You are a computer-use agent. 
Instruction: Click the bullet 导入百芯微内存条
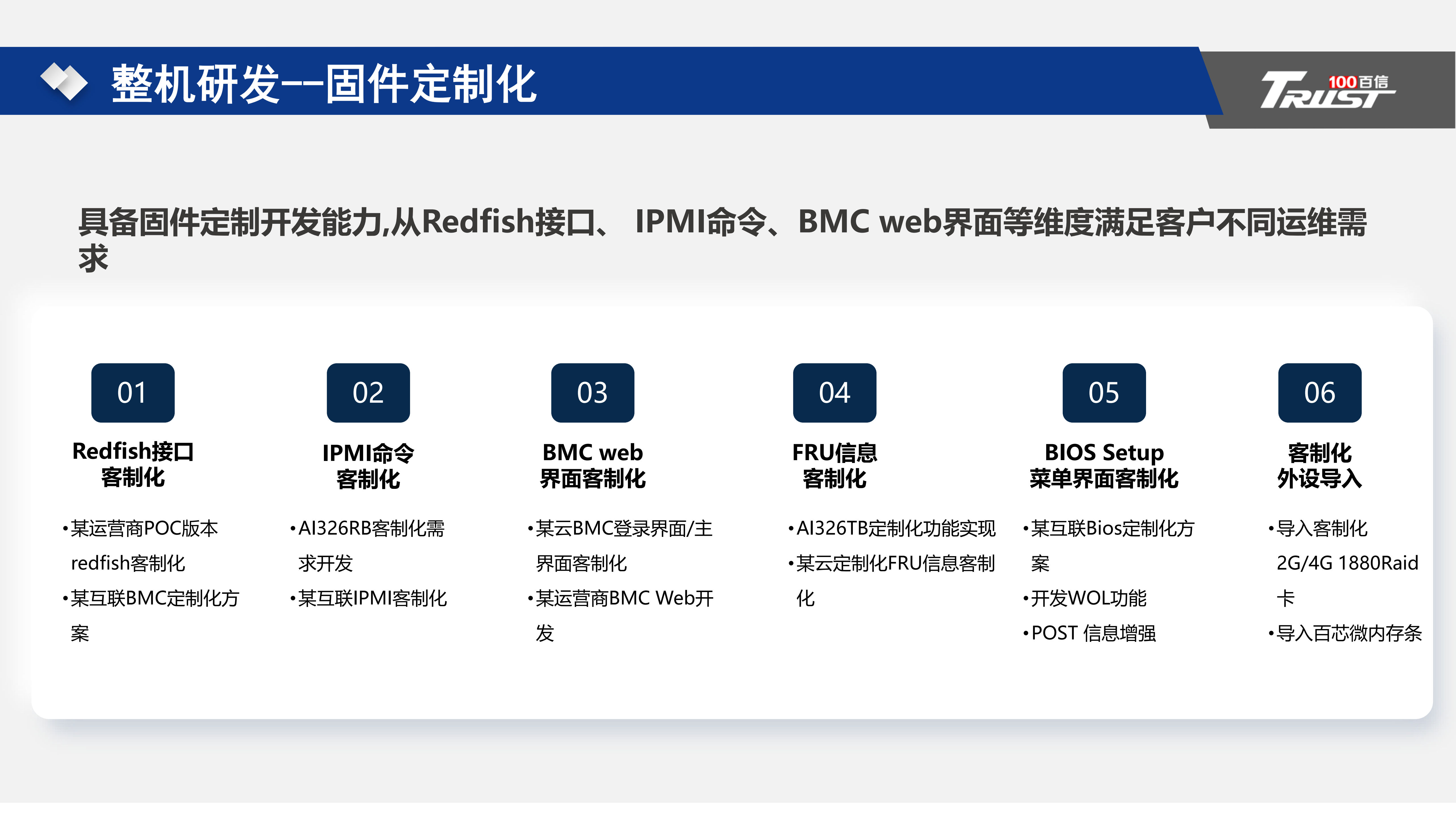(x=1349, y=633)
